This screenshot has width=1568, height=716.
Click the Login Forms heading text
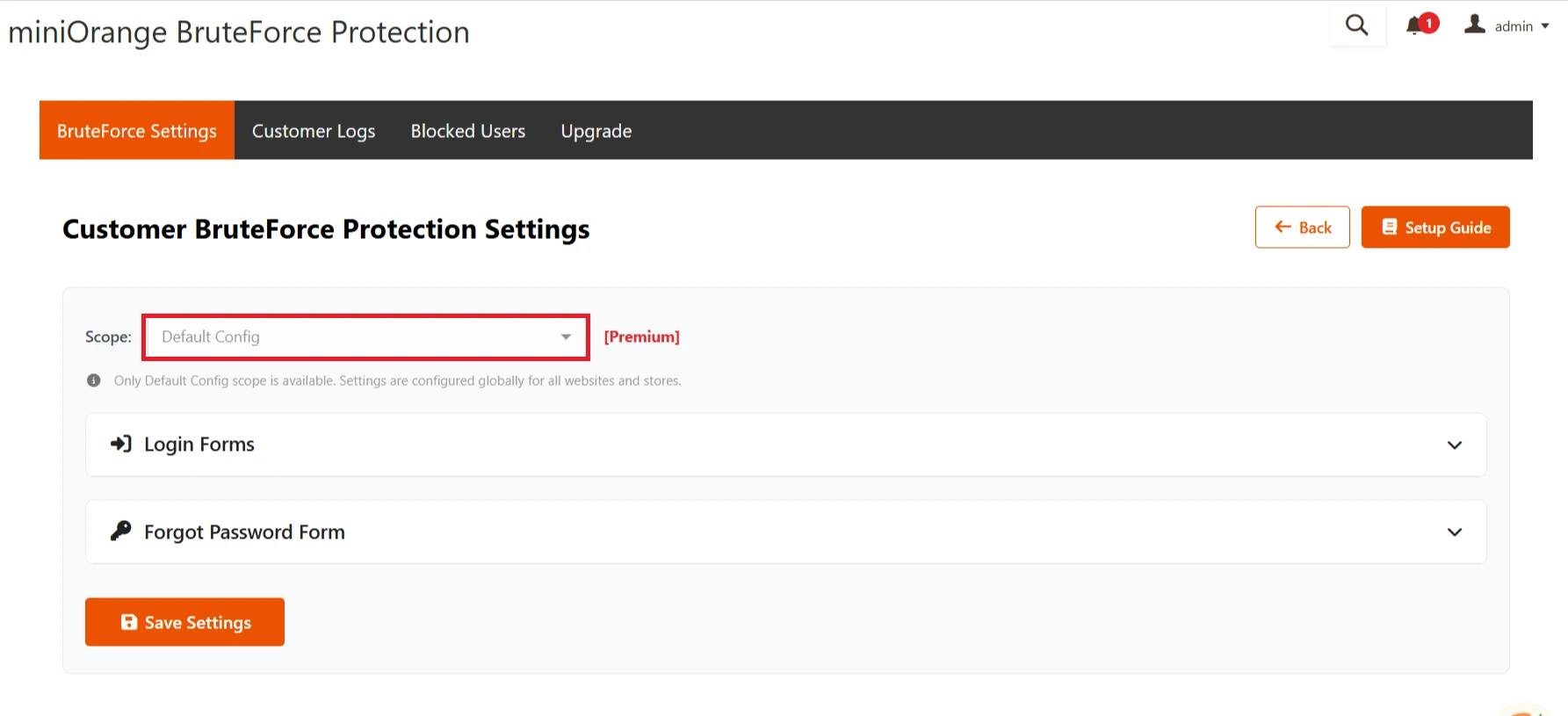[199, 445]
